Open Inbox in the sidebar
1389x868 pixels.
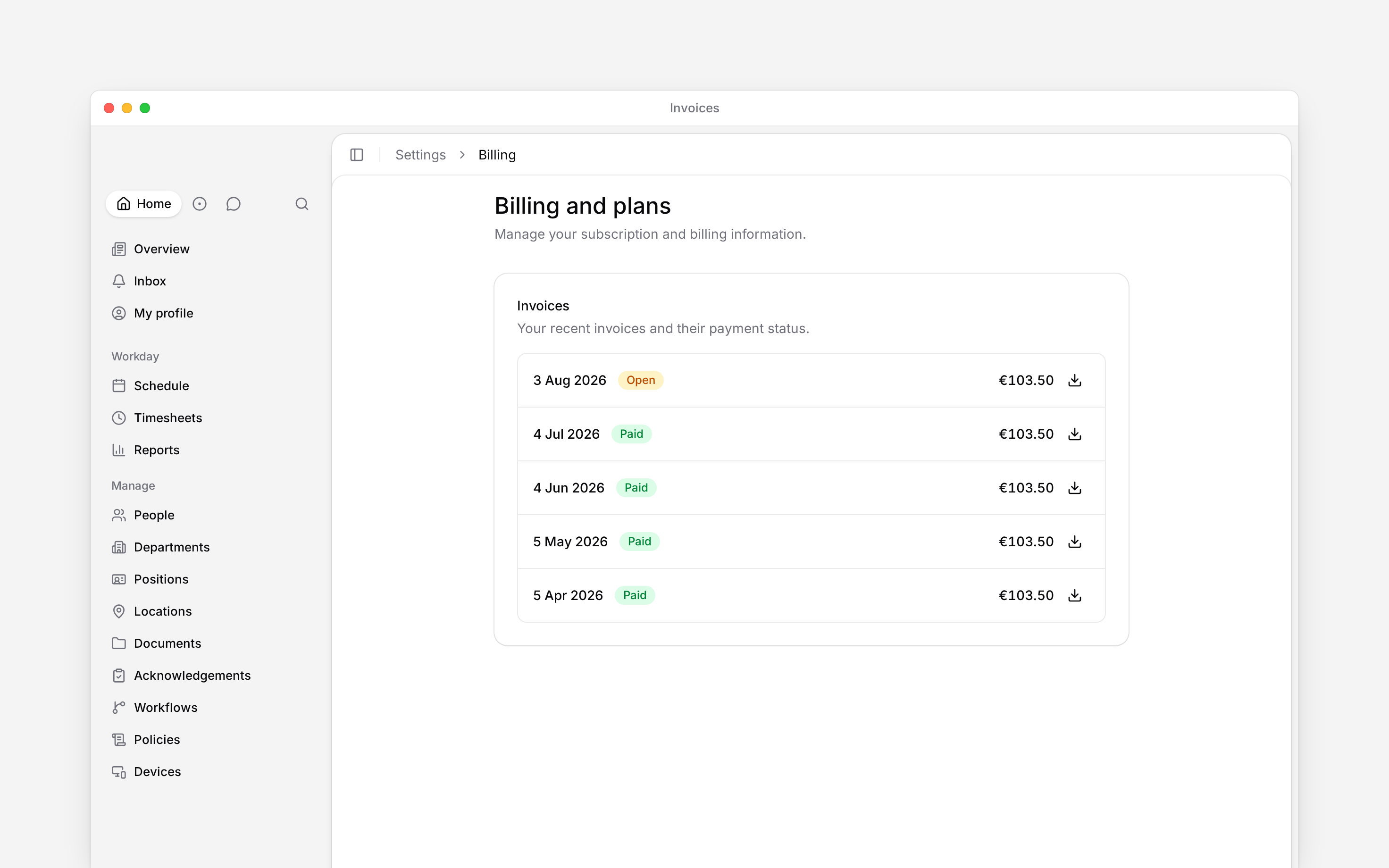coord(211,281)
